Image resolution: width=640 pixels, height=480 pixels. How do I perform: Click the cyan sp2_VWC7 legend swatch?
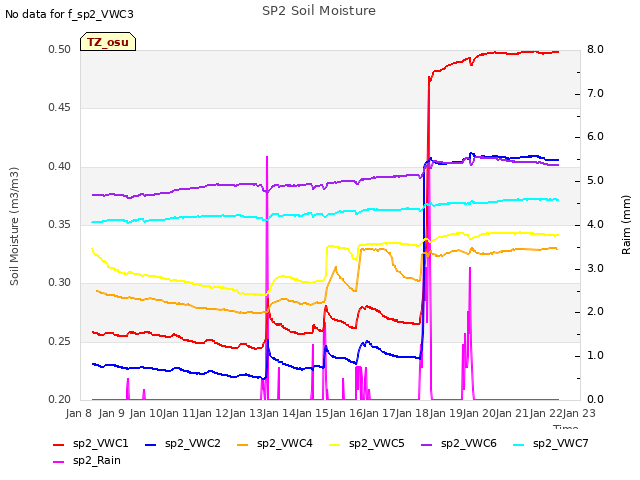[x=518, y=444]
